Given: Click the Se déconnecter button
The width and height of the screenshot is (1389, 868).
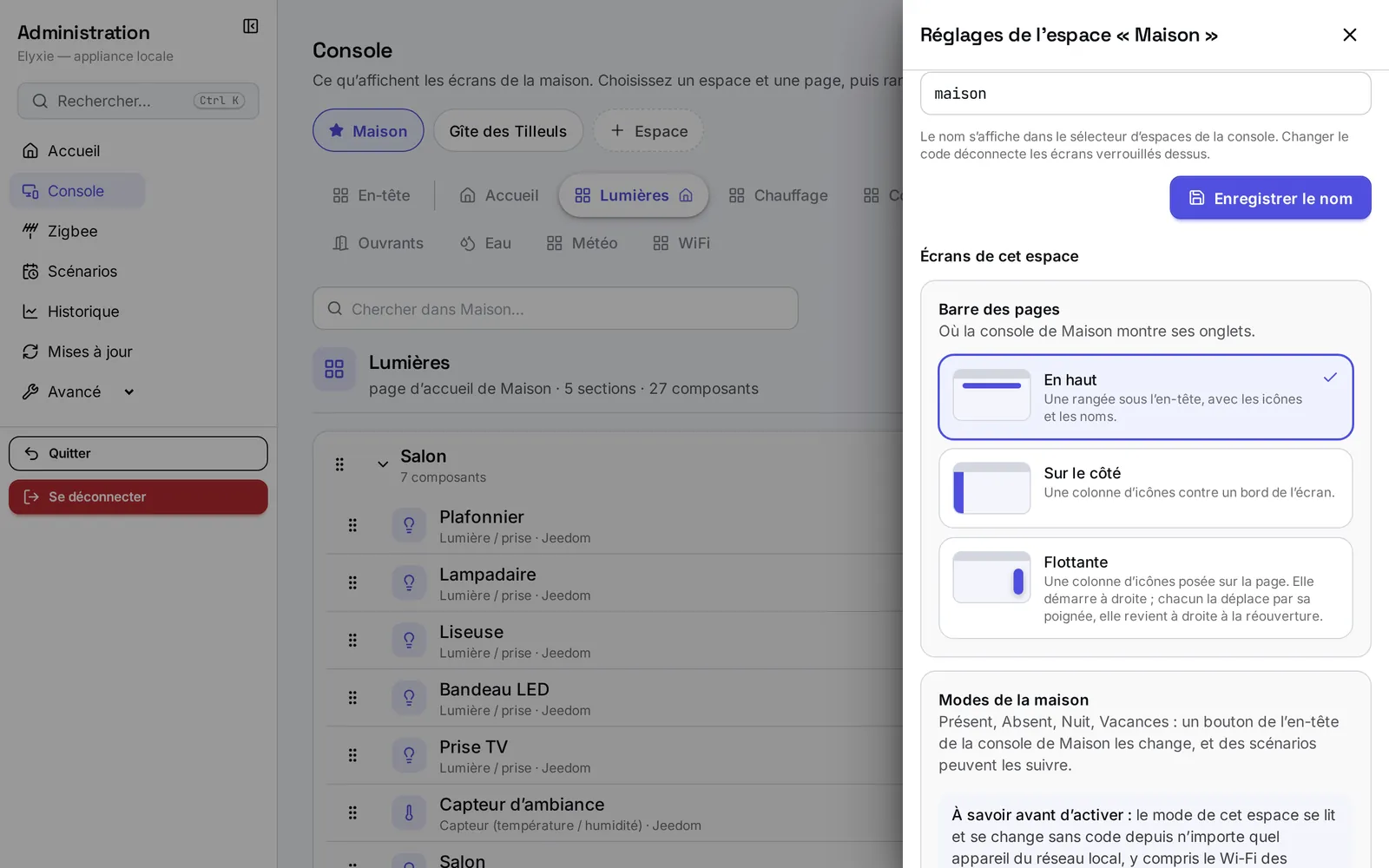Looking at the screenshot, I should [x=138, y=496].
